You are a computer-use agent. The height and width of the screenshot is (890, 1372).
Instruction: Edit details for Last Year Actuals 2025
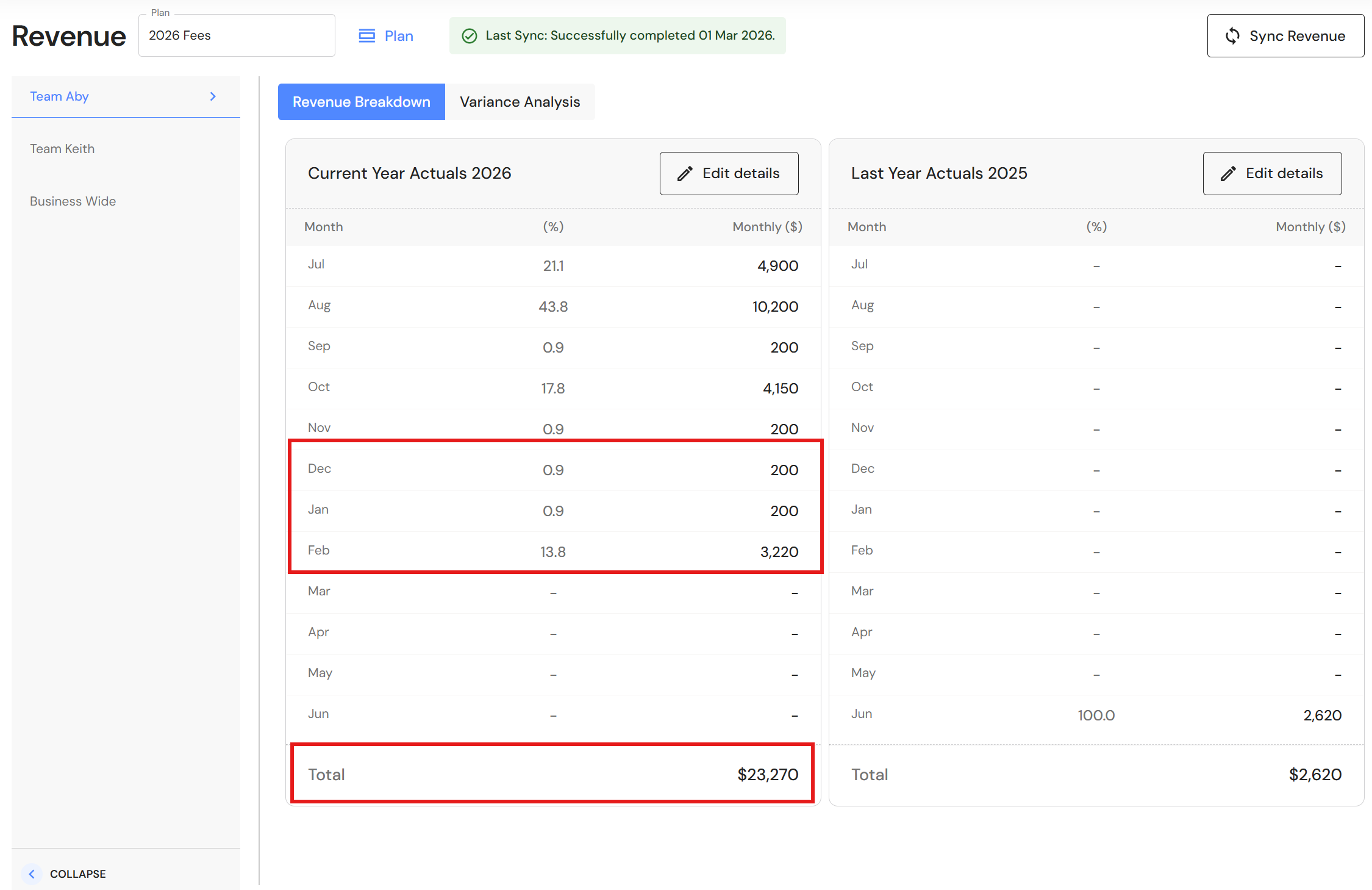[x=1272, y=174]
